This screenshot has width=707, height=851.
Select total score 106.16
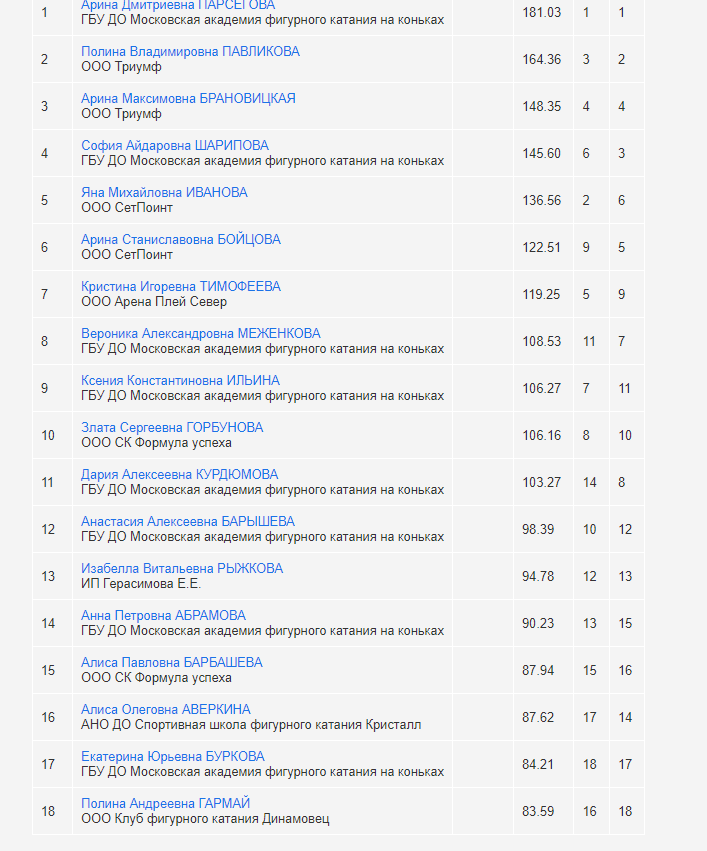[x=542, y=435]
